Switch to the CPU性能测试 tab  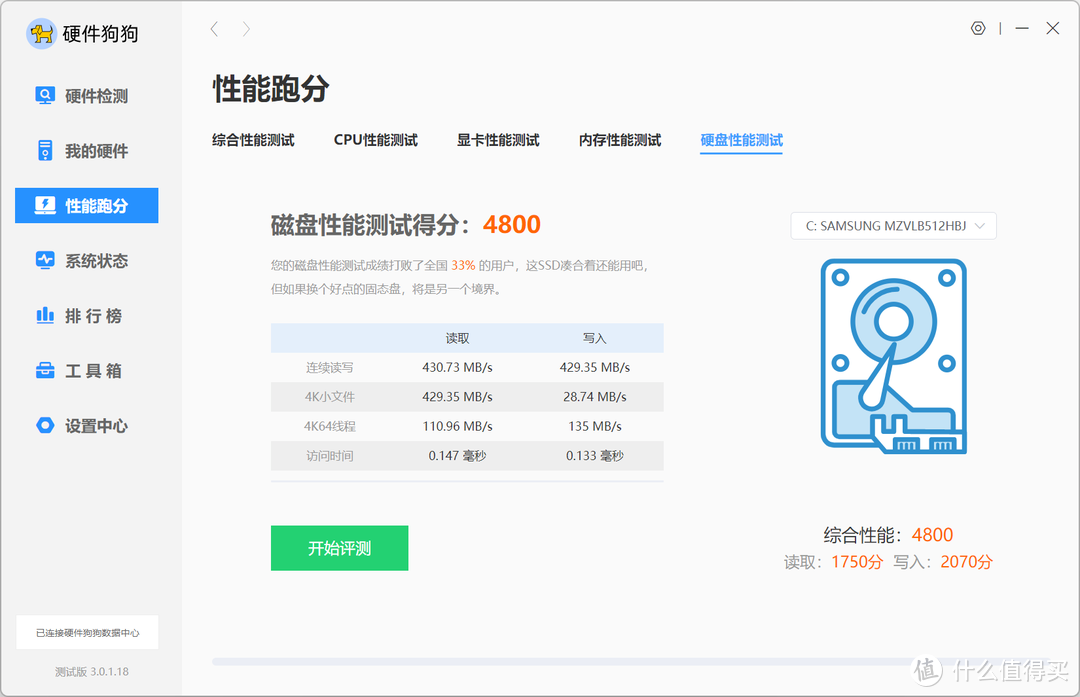point(375,140)
